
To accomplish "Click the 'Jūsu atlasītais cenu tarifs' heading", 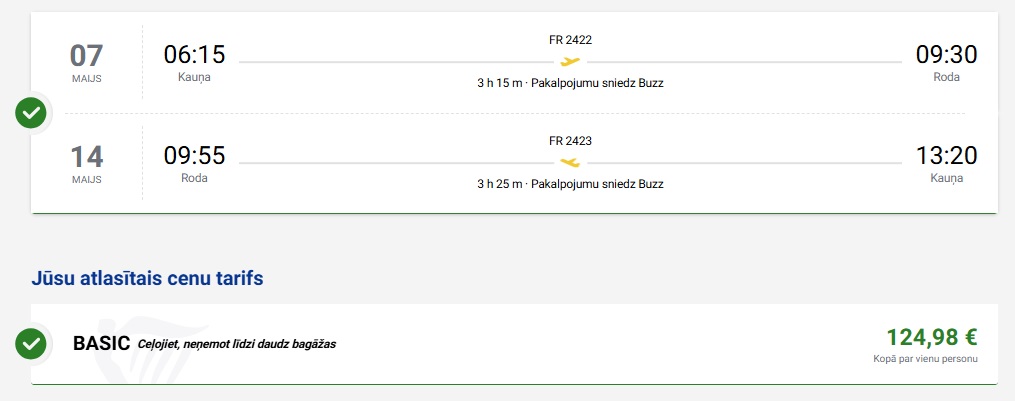I will (x=147, y=279).
